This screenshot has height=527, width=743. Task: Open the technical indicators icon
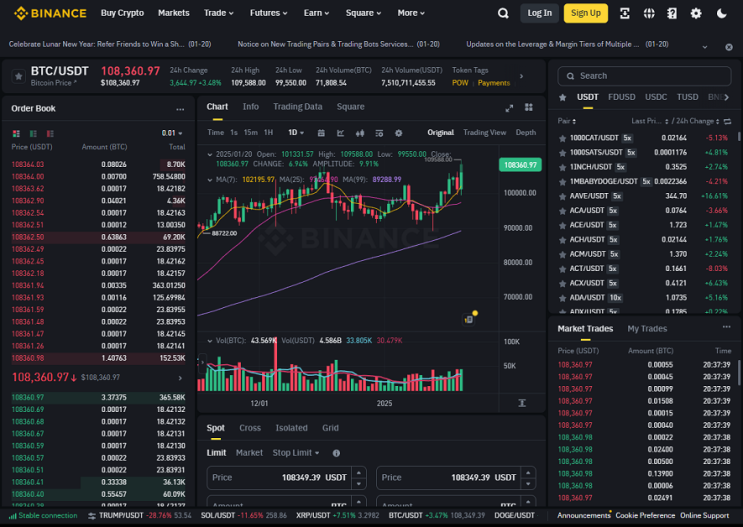pos(379,133)
